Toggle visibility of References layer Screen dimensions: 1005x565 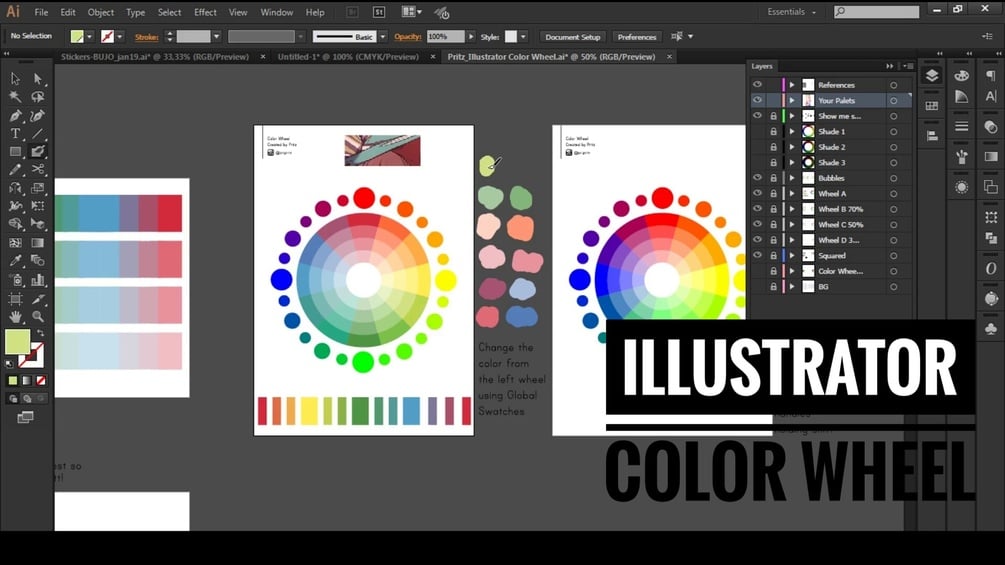click(758, 85)
